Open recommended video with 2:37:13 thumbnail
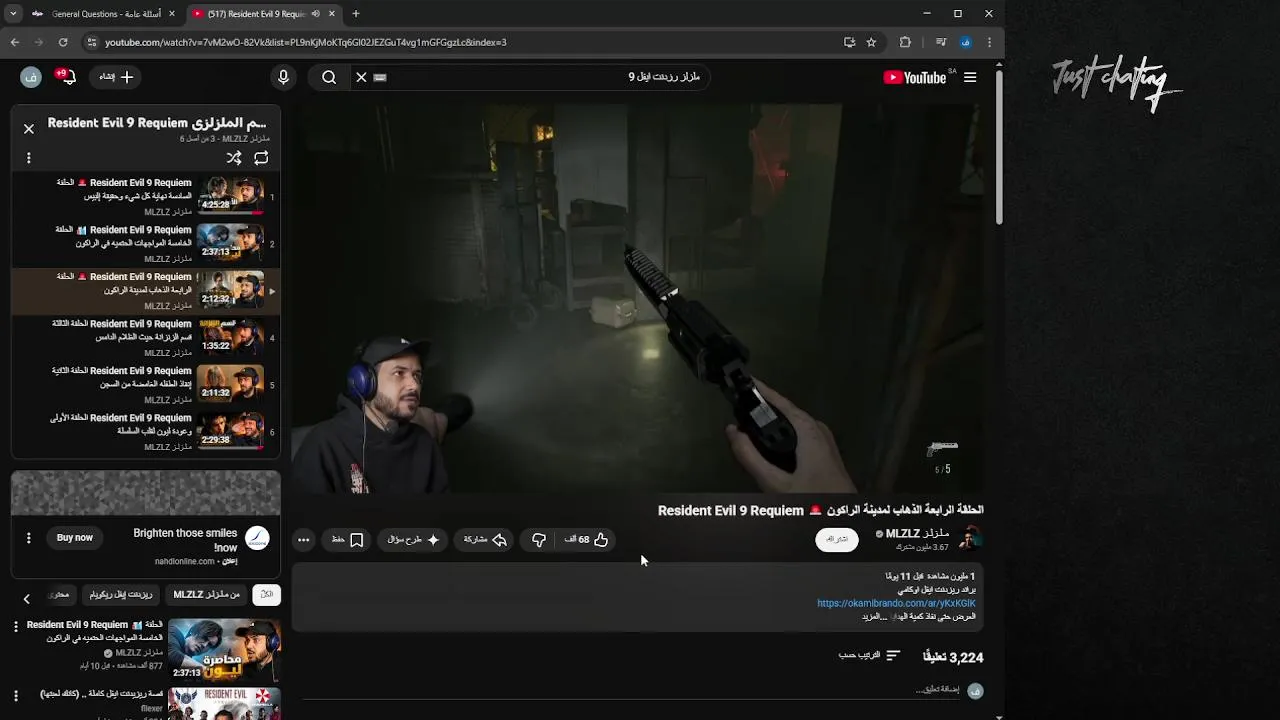The image size is (1280, 720). (224, 649)
